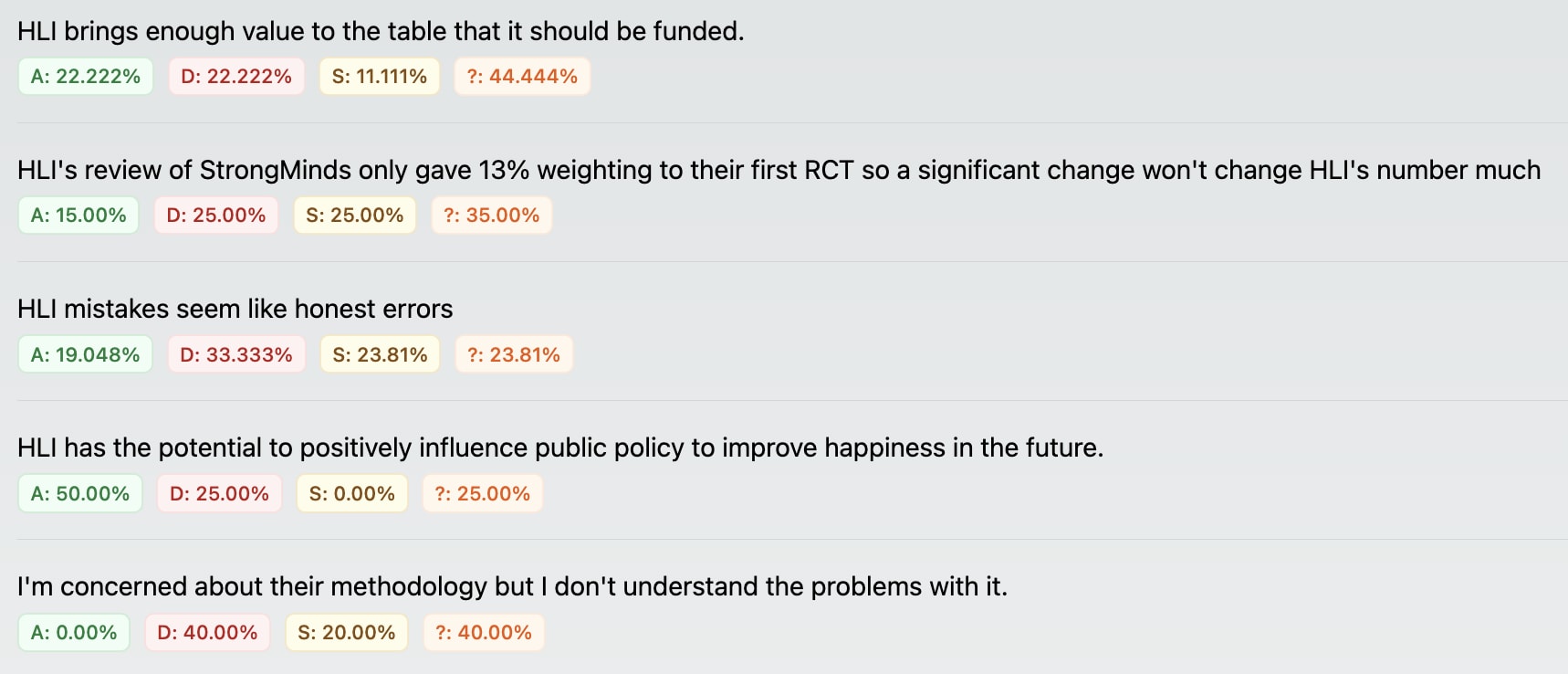Click the 'A: 50.00%' agree badge

[80, 493]
